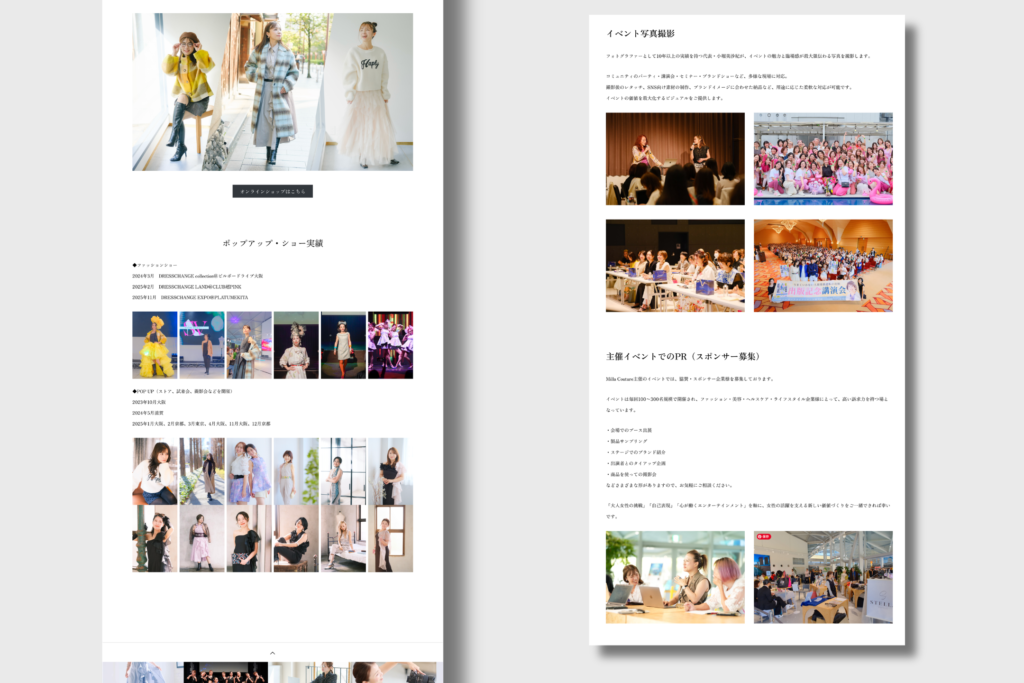Open the two women in lavender dresses photo
Image resolution: width=1024 pixels, height=683 pixels.
pos(249,471)
